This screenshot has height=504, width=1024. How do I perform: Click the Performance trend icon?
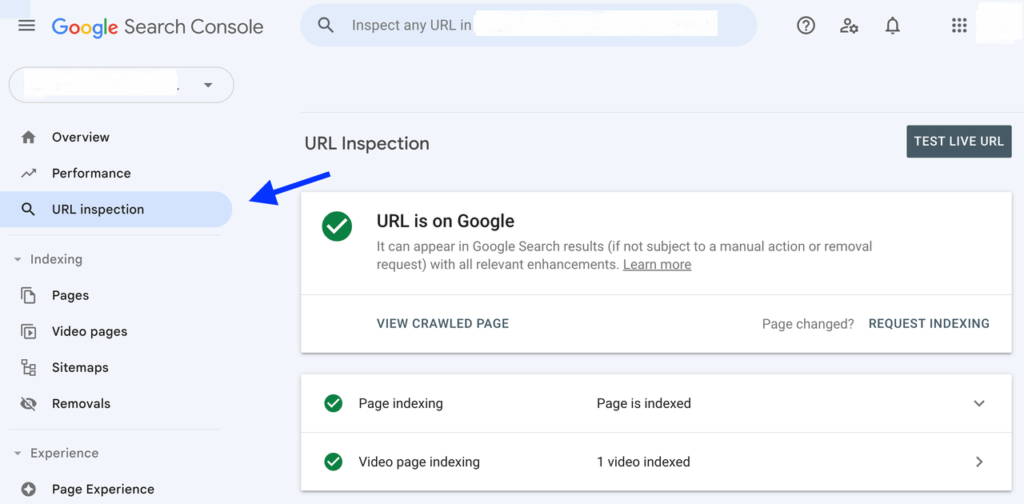coord(28,174)
